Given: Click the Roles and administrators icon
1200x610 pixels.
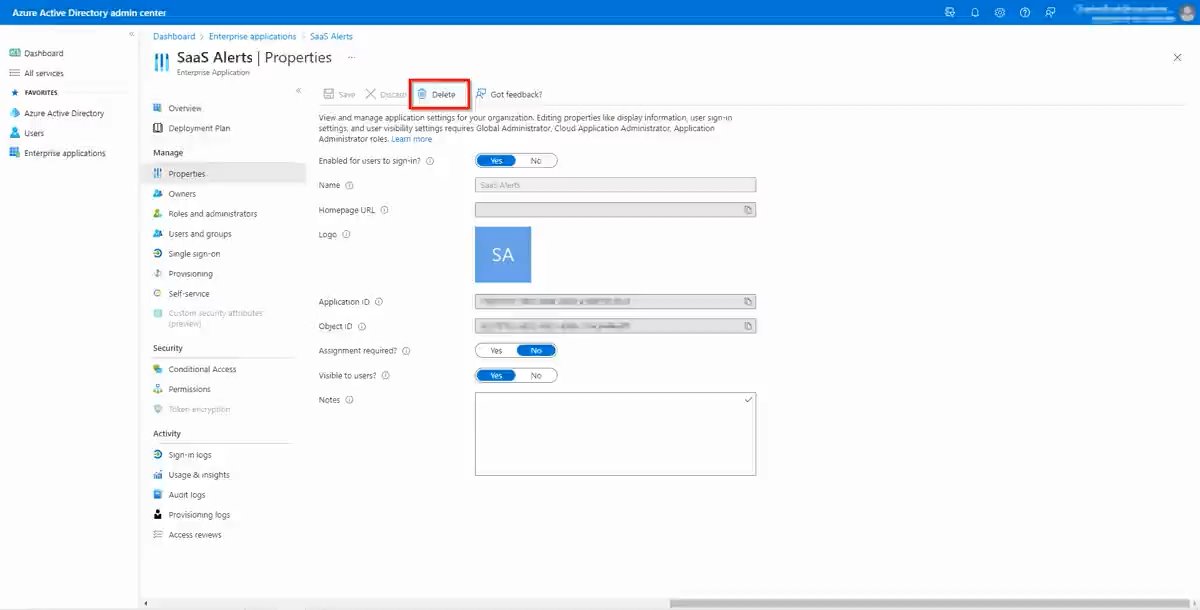Looking at the screenshot, I should (158, 214).
